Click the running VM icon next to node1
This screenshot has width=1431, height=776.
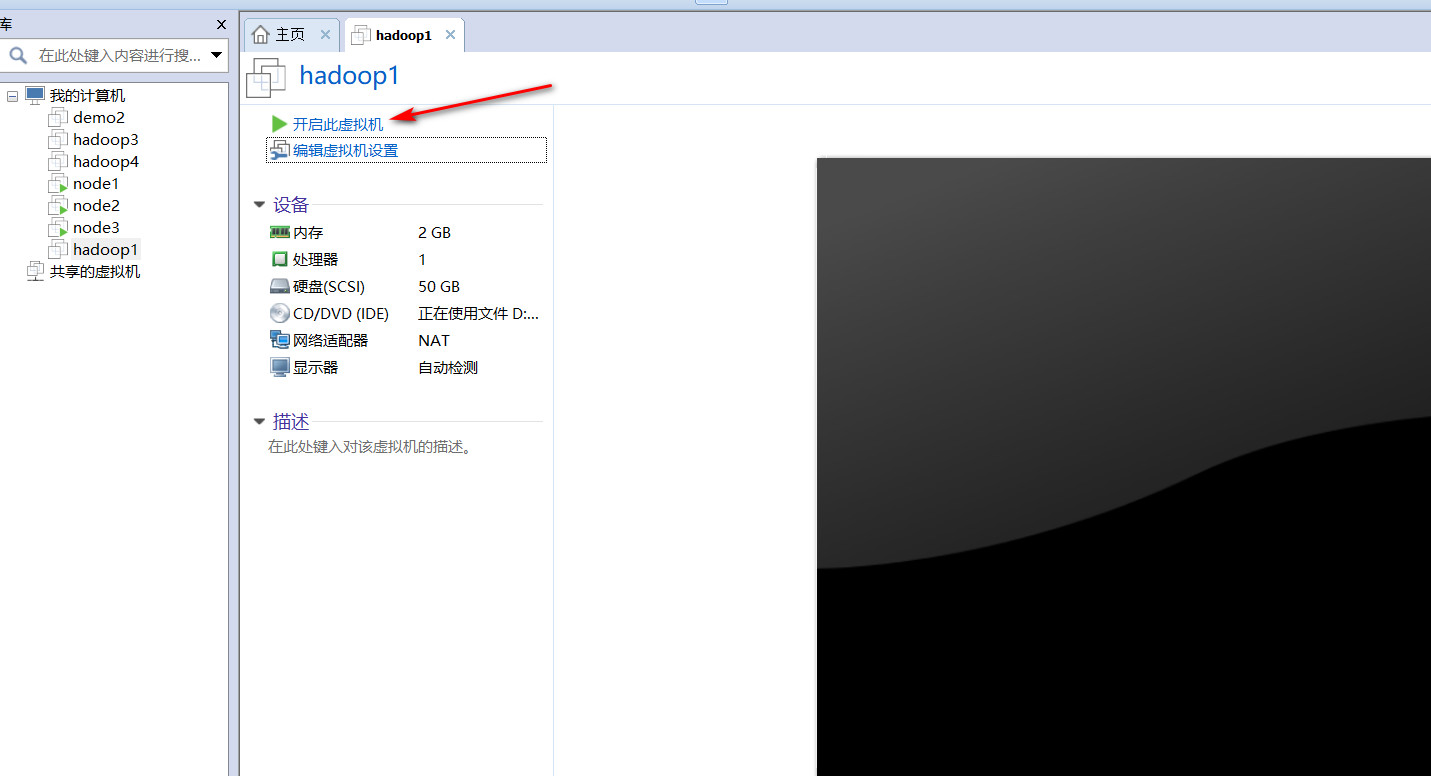click(58, 183)
